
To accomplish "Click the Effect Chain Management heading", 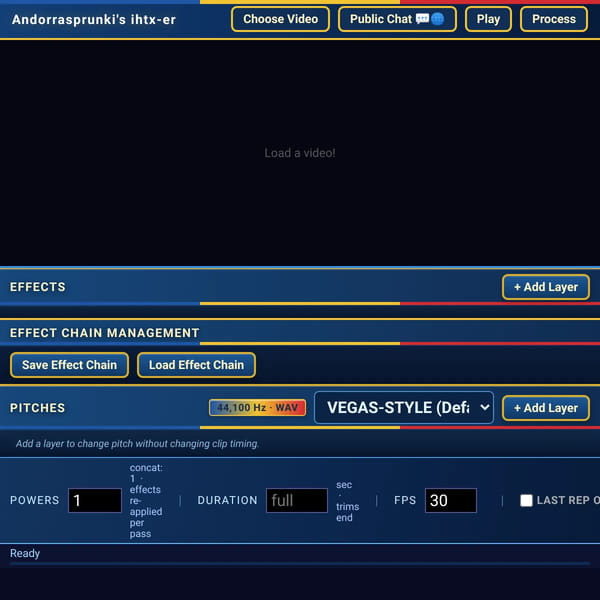I will coord(104,333).
